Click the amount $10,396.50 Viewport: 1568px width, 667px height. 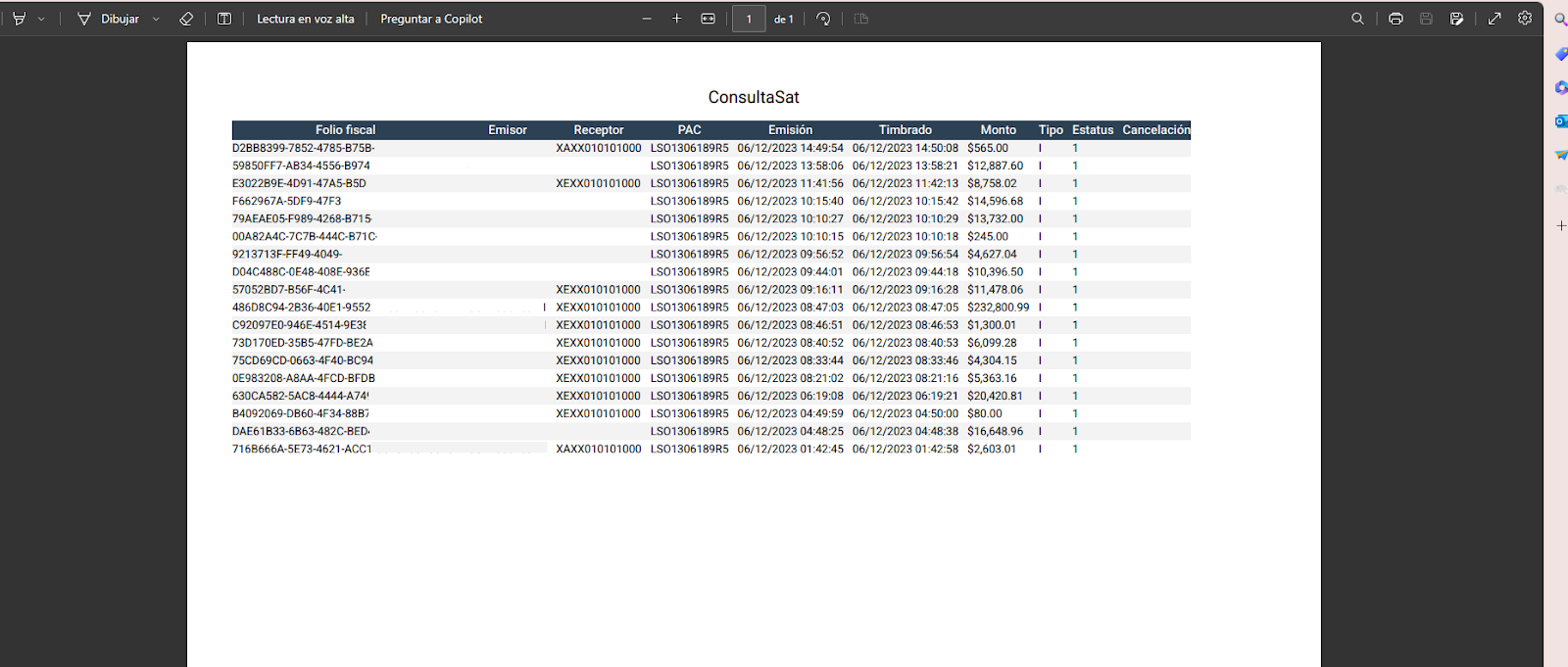click(x=995, y=272)
